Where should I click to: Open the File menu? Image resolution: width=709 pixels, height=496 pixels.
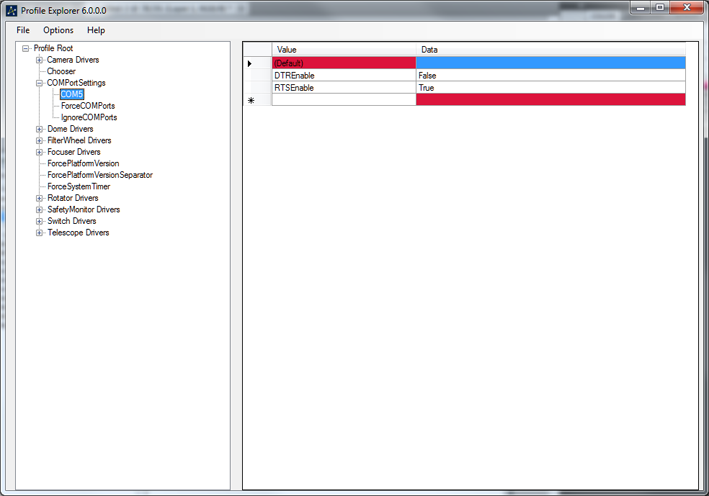[x=23, y=30]
